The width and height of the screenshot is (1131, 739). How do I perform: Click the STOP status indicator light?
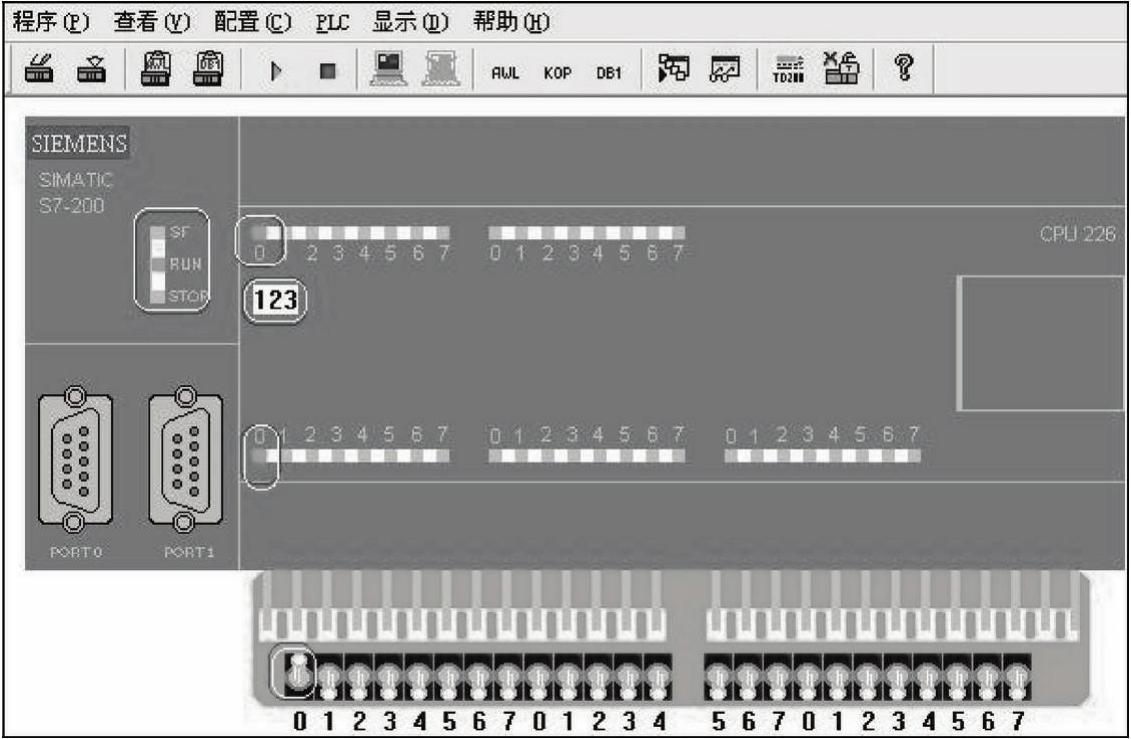[x=157, y=296]
